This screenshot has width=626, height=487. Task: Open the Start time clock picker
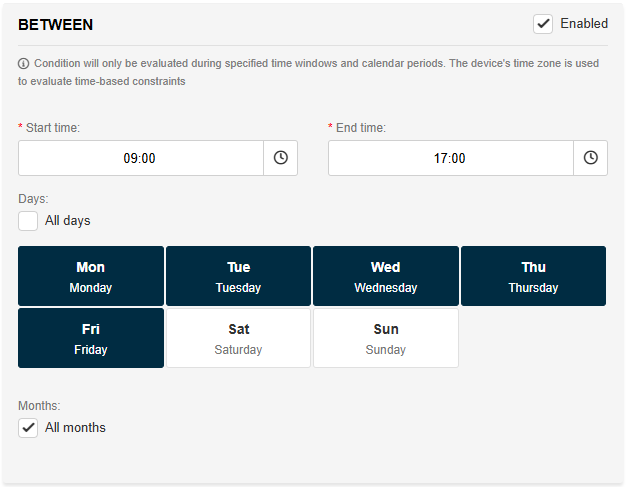tap(281, 158)
